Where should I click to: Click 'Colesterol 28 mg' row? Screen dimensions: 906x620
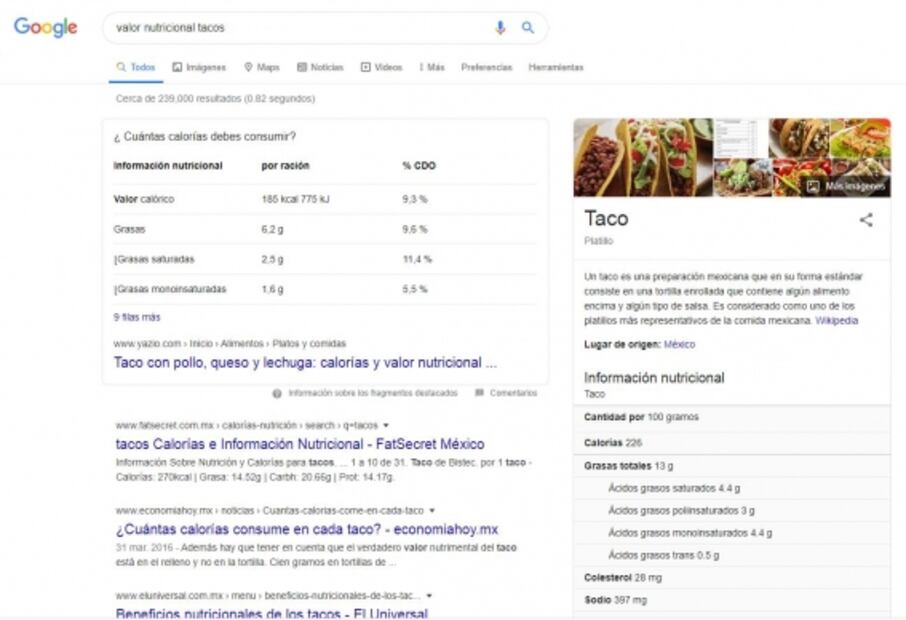click(x=732, y=578)
